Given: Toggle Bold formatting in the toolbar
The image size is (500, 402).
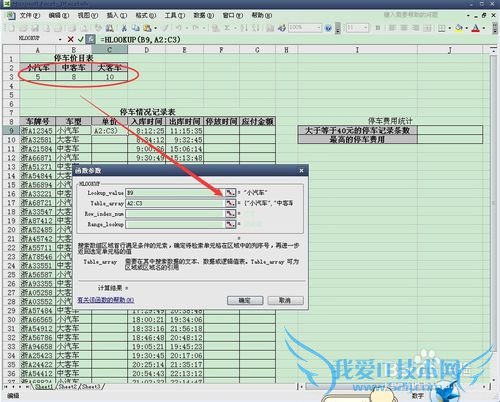Looking at the screenshot, I should pyautogui.click(x=378, y=28).
